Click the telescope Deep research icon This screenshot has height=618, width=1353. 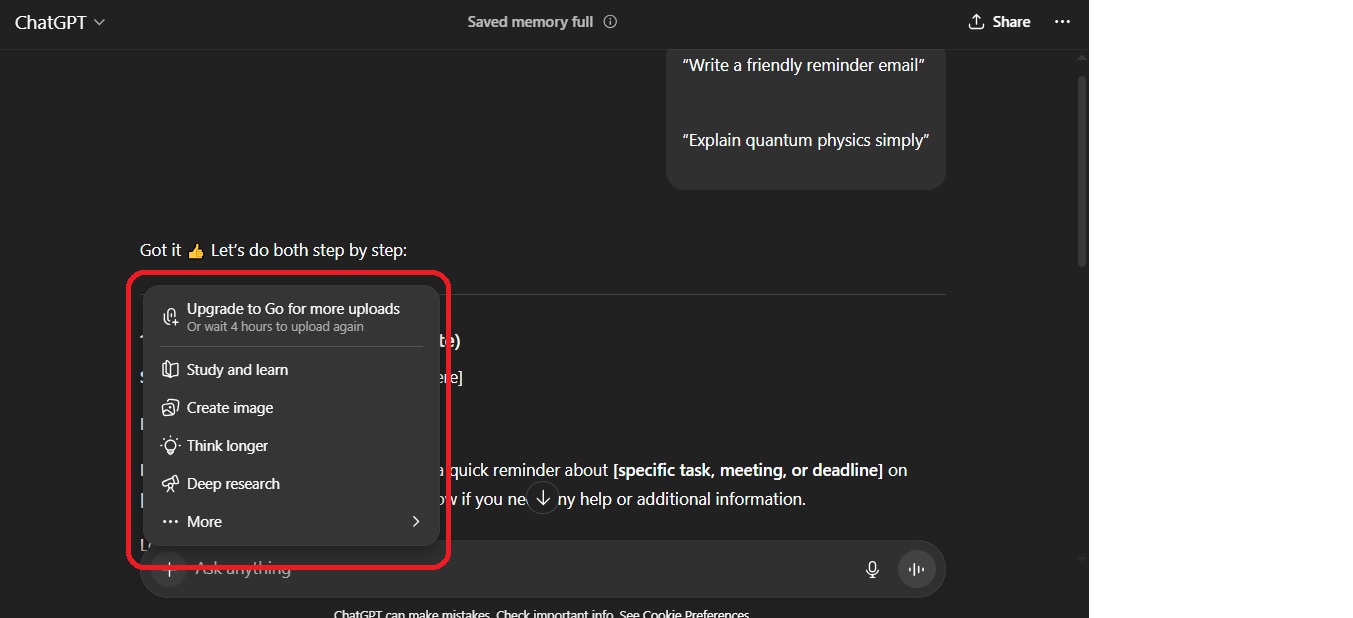click(x=171, y=484)
